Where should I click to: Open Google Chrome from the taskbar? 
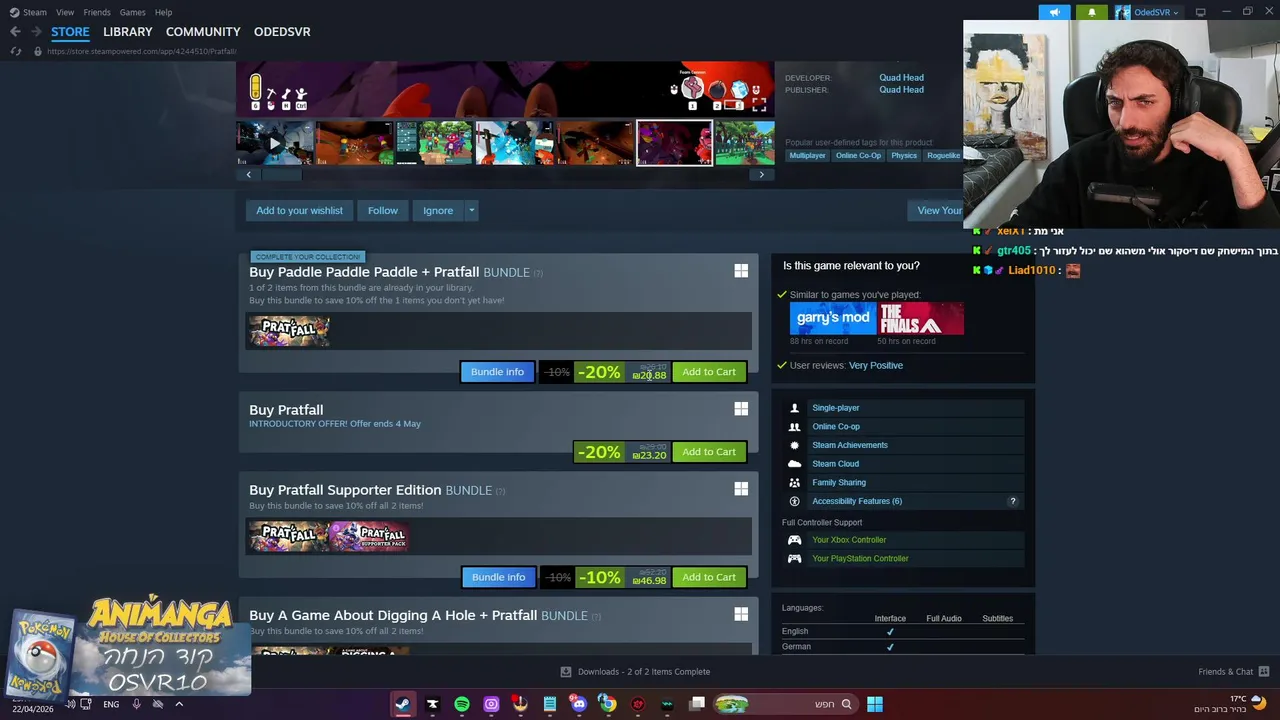(608, 704)
